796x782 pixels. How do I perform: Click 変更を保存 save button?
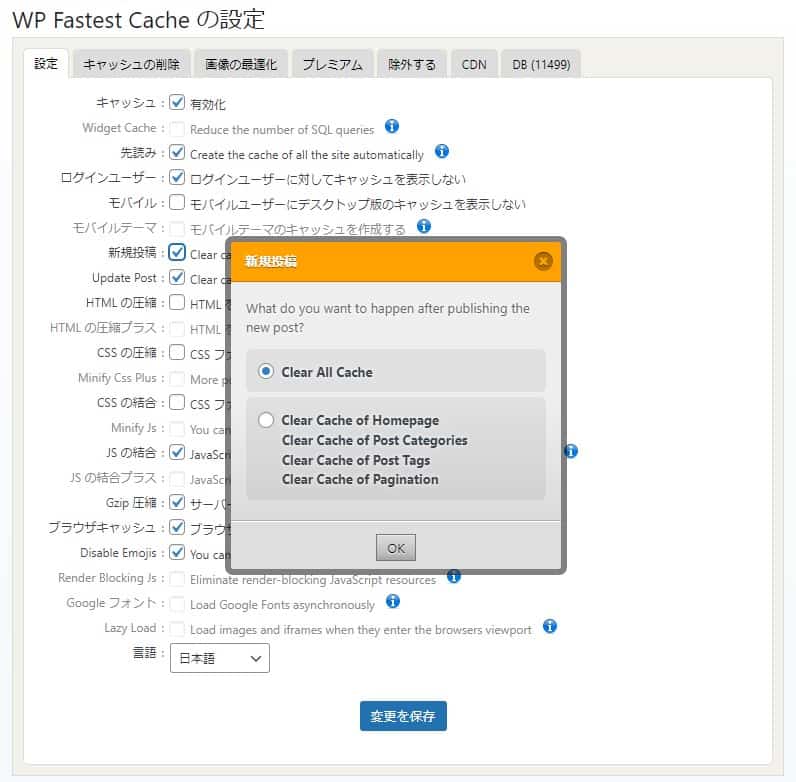pos(403,716)
